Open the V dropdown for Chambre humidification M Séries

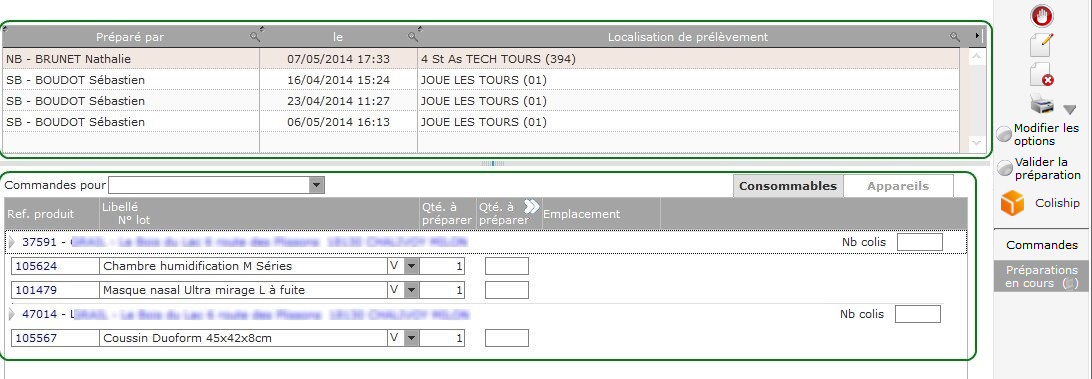coord(412,266)
